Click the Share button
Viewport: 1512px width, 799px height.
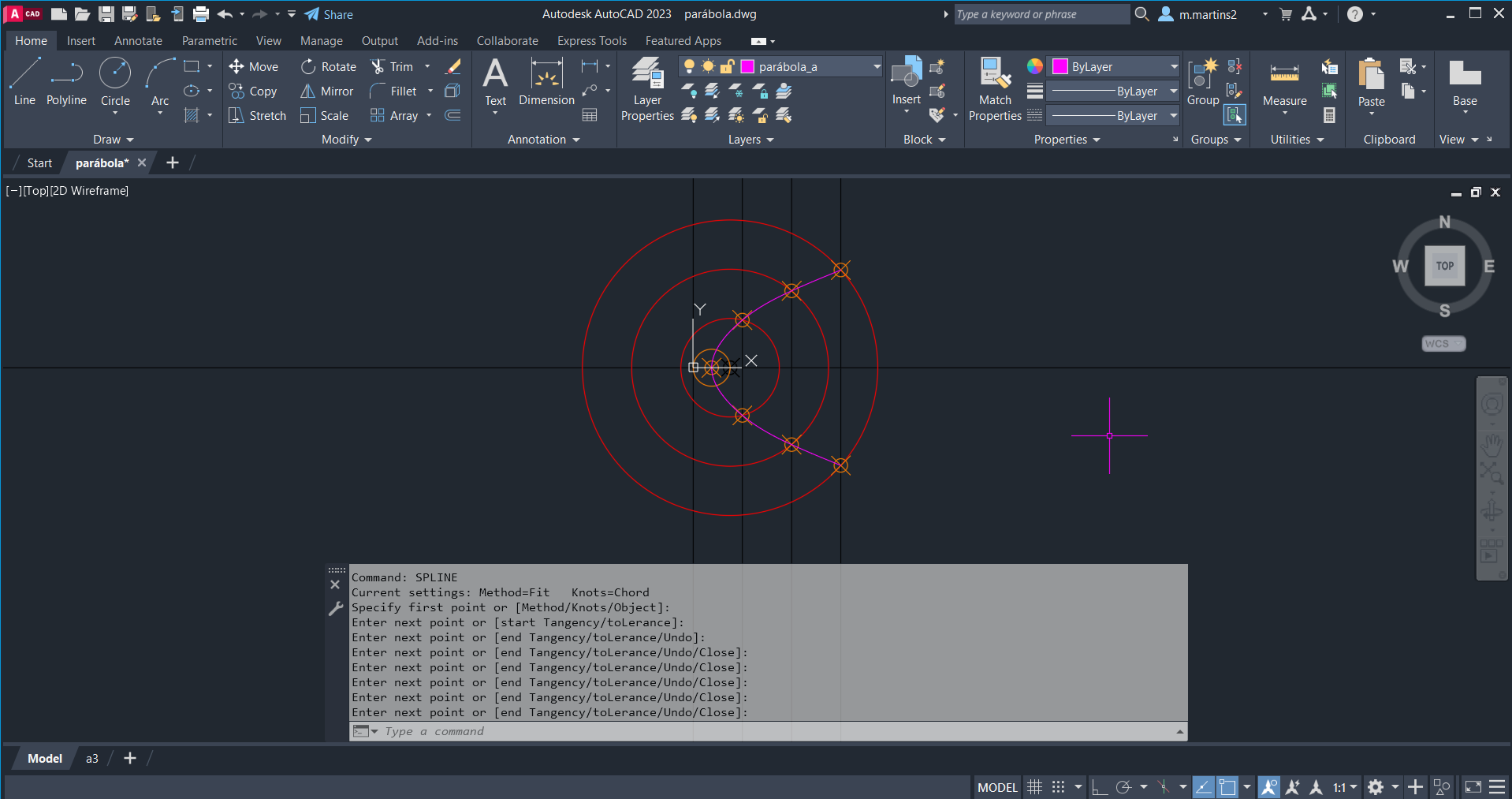pos(329,14)
